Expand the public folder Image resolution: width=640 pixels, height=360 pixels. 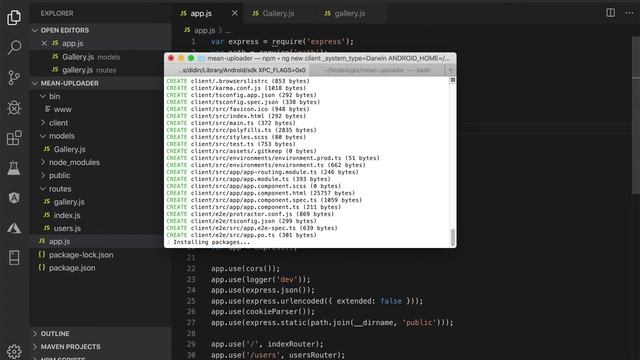click(59, 176)
